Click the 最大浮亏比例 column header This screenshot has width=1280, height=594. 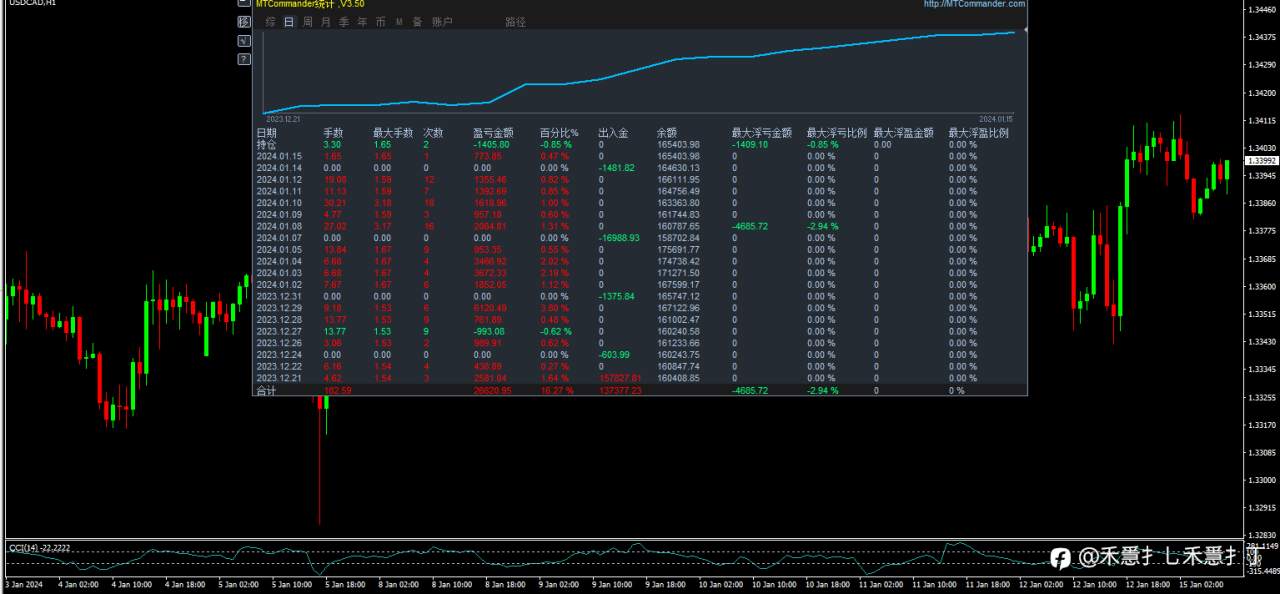[x=837, y=132]
